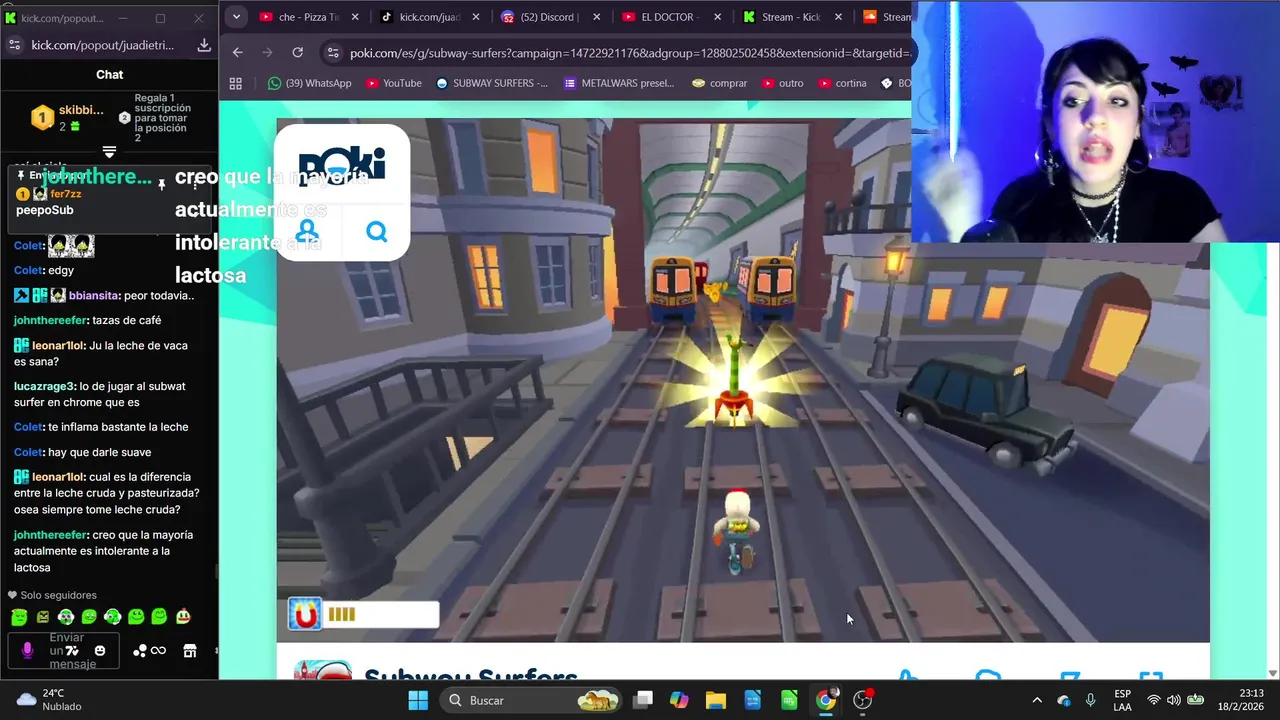
Task: Open the (39) WhatsApp bookmark
Action: 310,83
